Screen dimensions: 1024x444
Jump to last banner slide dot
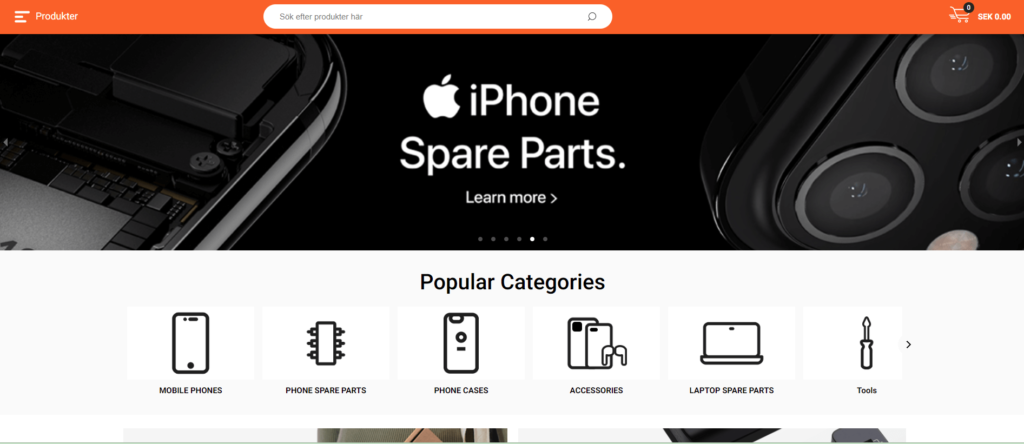click(545, 239)
